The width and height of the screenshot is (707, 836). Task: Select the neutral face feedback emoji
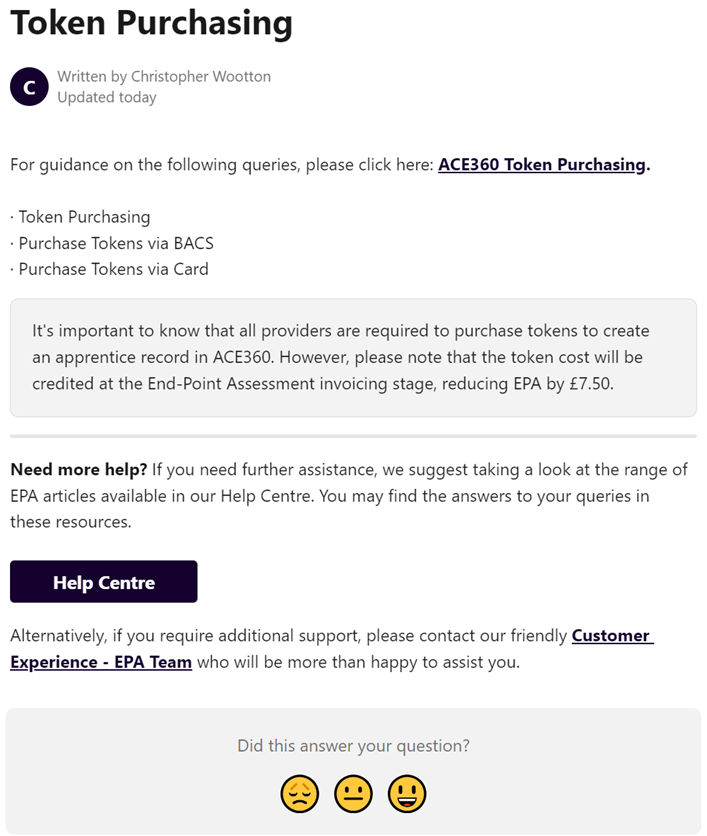pos(353,793)
